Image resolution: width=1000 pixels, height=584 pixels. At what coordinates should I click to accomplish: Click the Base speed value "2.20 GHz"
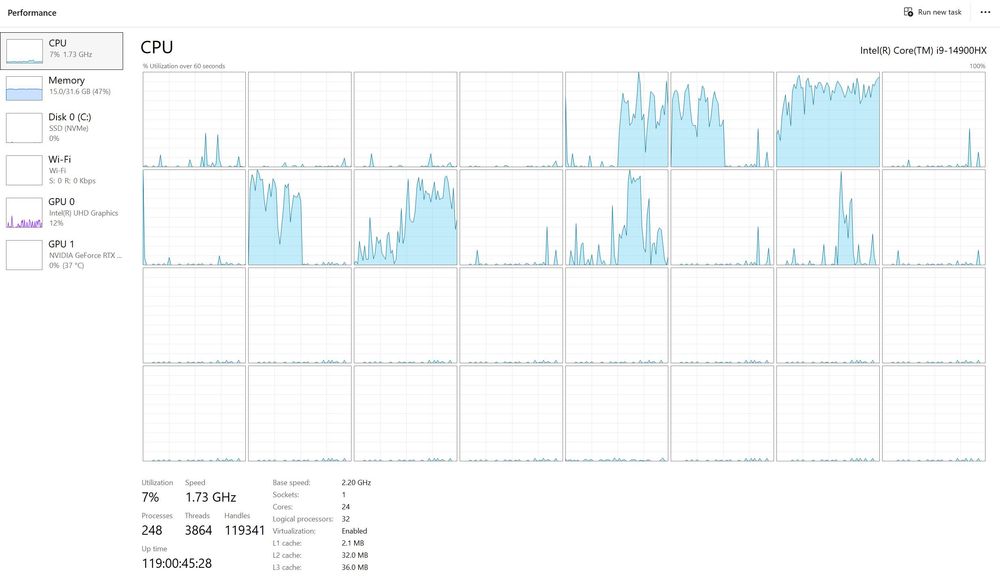[356, 483]
